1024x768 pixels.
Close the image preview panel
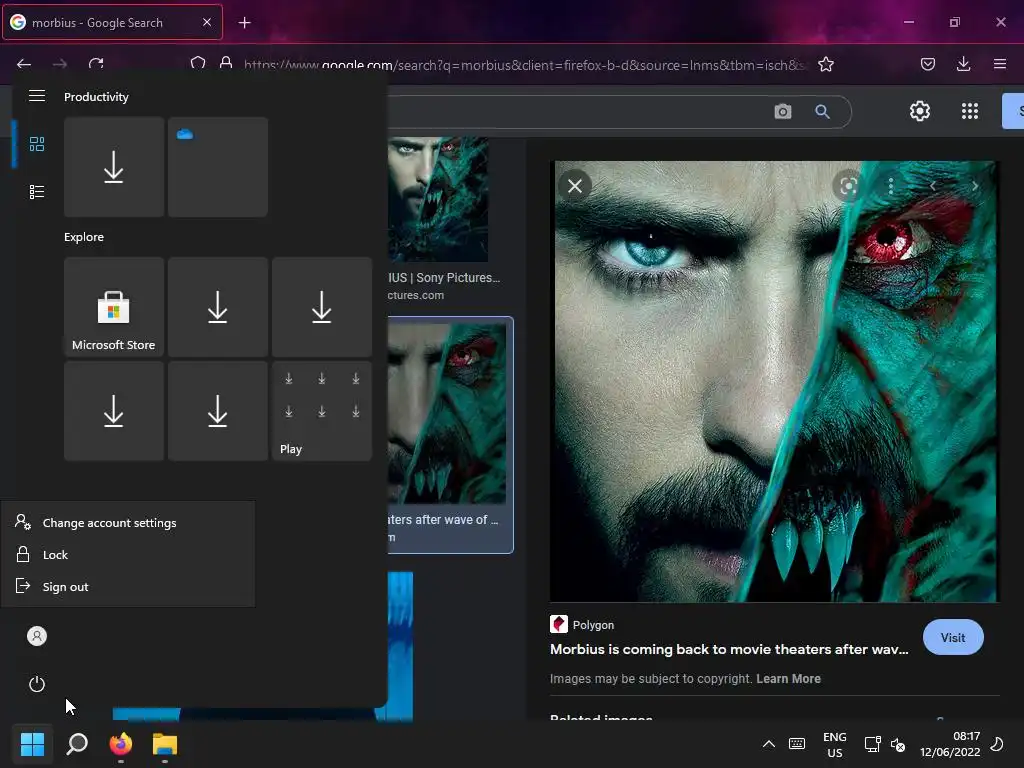(x=575, y=186)
